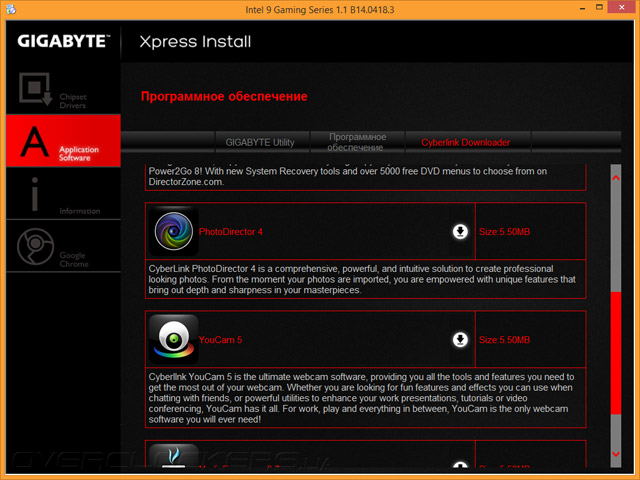The height and width of the screenshot is (480, 640).
Task: Click the scrollbar up arrow
Action: [x=616, y=178]
